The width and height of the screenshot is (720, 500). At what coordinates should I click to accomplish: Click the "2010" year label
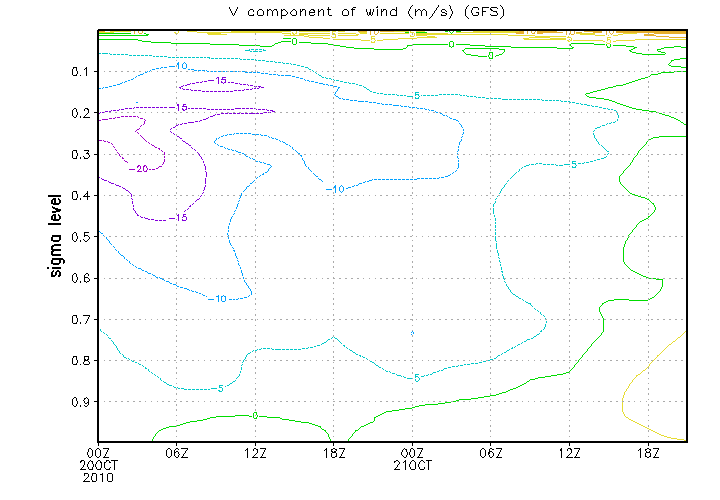coord(98,478)
